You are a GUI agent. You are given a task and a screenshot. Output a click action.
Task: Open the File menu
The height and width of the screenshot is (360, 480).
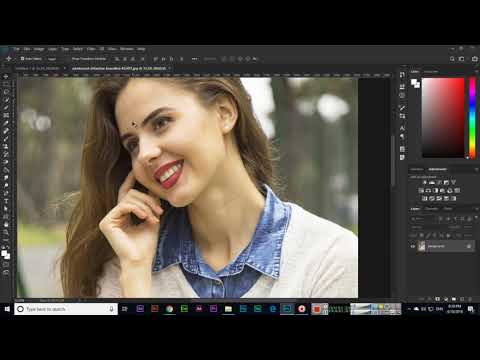[x=16, y=49]
